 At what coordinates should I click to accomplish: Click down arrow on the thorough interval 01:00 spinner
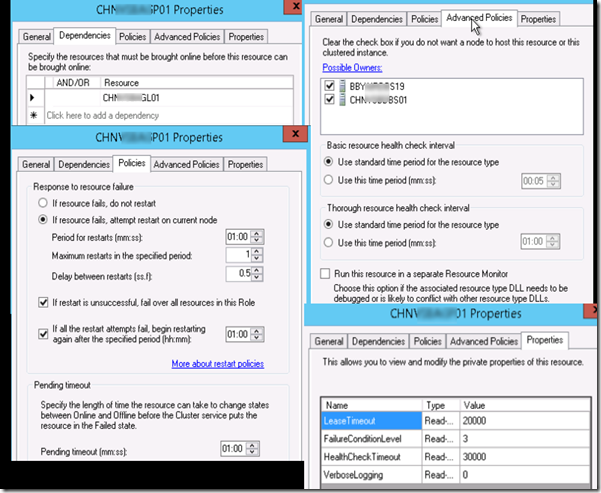pos(552,245)
